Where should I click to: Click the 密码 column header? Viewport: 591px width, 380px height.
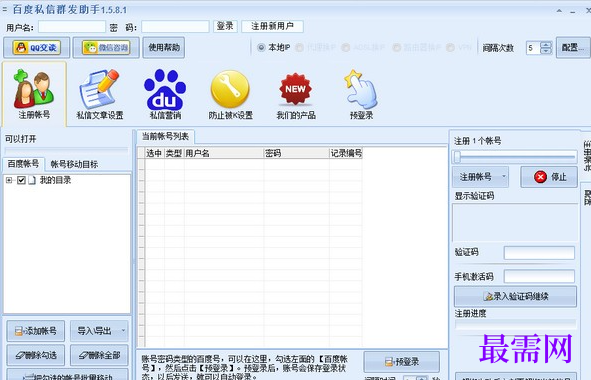click(297, 153)
